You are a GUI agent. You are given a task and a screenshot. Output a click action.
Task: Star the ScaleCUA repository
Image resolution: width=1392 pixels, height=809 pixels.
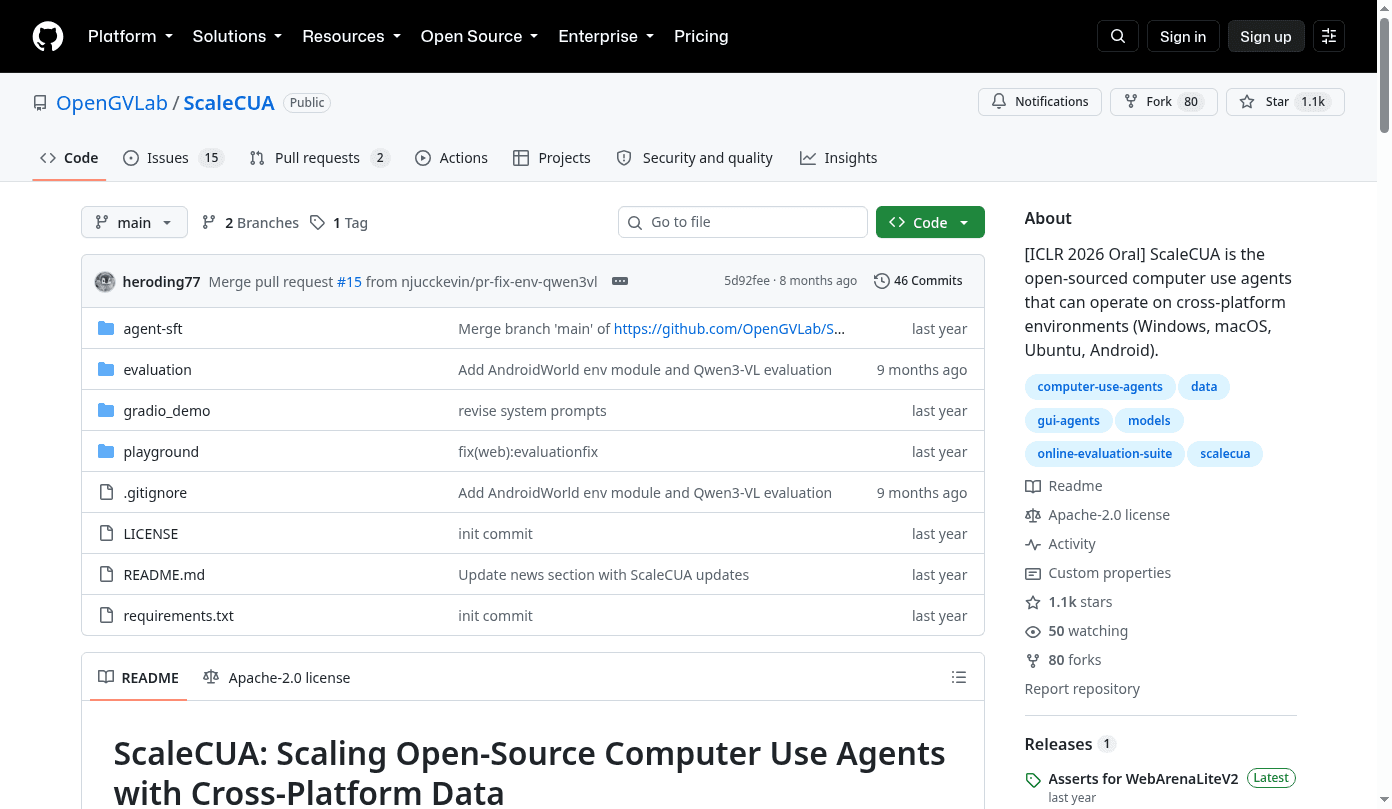click(1285, 102)
